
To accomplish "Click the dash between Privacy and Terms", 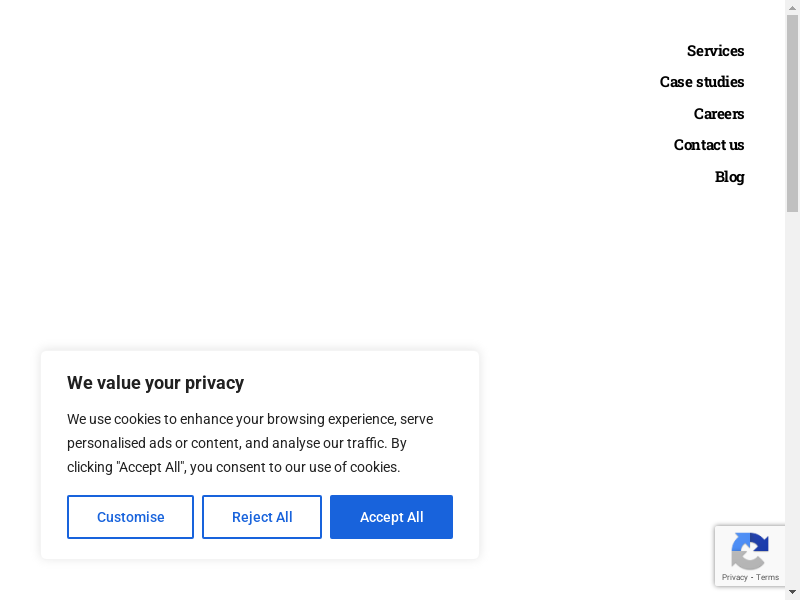I will point(751,577).
